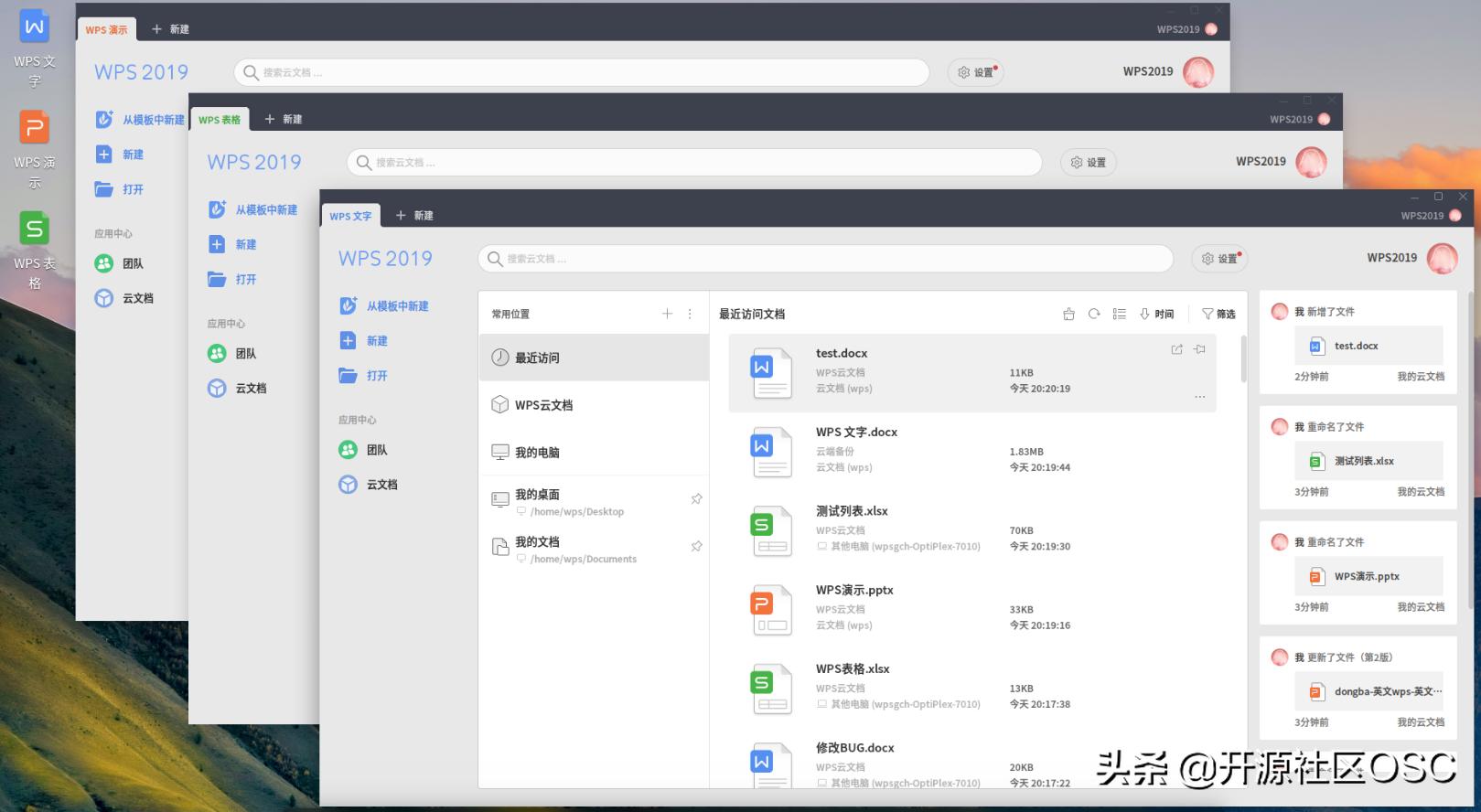Sort recent documents by 时间
This screenshot has width=1481, height=812.
tap(1157, 314)
